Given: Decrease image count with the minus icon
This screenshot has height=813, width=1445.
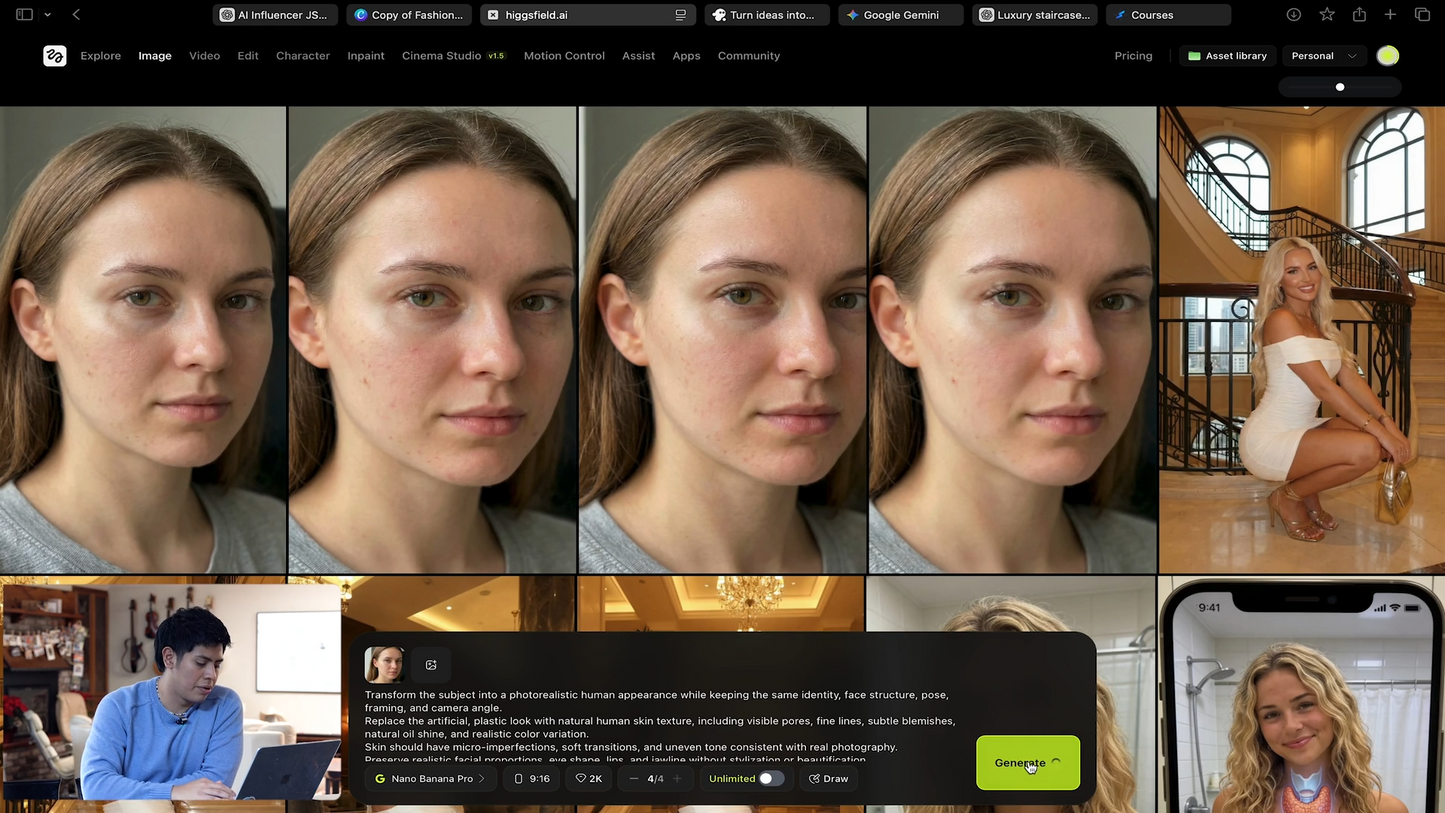Looking at the screenshot, I should [634, 779].
